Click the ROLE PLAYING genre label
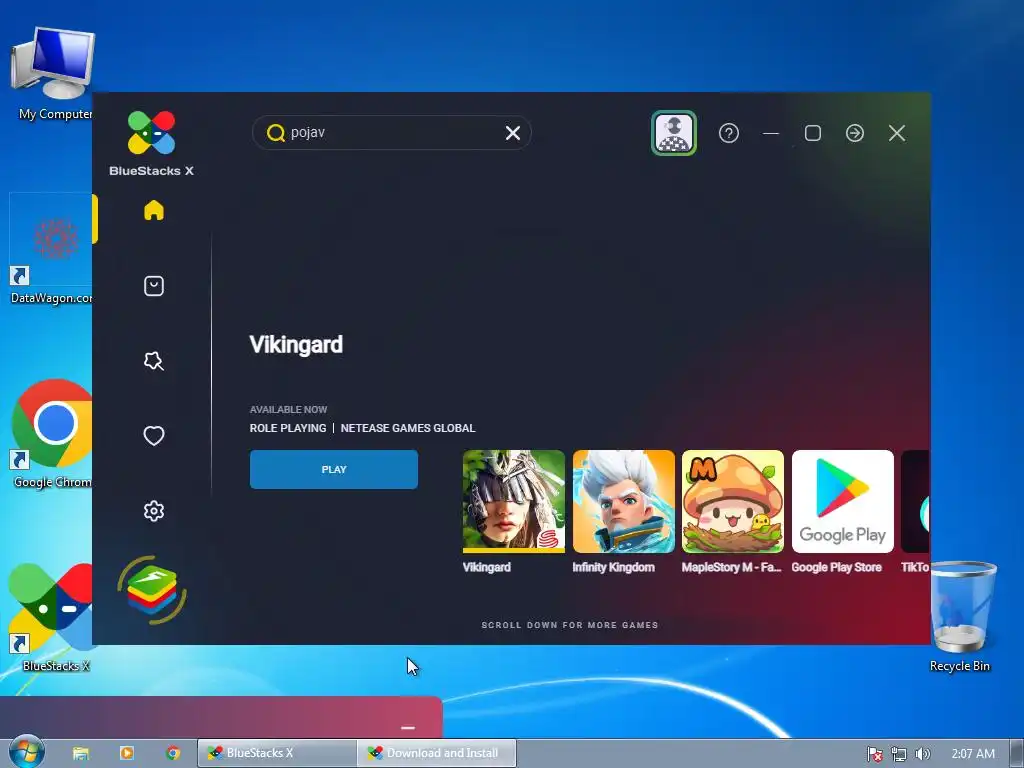This screenshot has height=768, width=1024. (288, 428)
